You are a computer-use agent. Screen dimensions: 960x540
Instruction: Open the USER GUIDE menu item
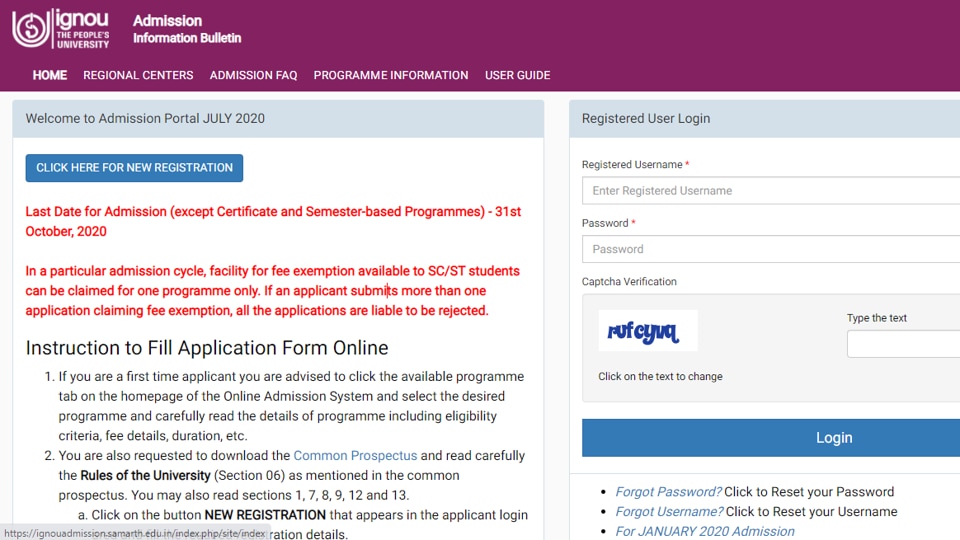pyautogui.click(x=517, y=75)
